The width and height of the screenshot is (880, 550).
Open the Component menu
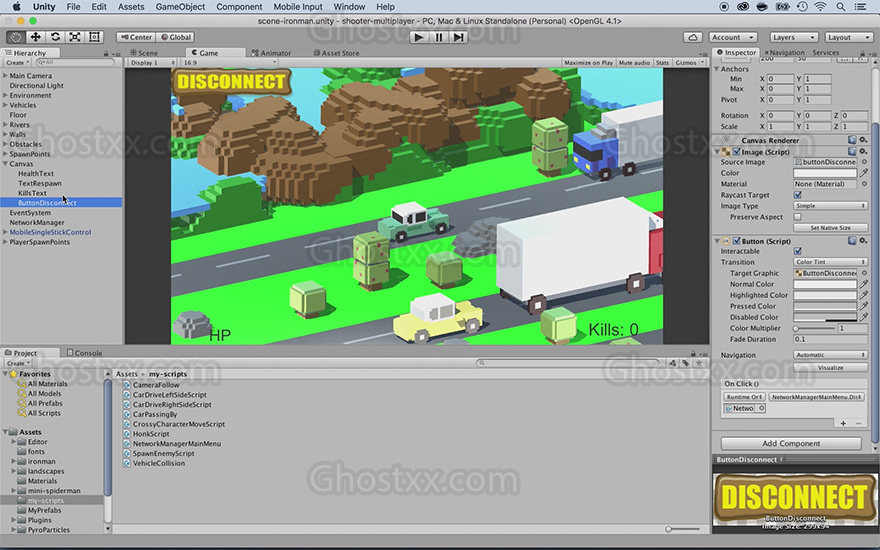pos(239,7)
